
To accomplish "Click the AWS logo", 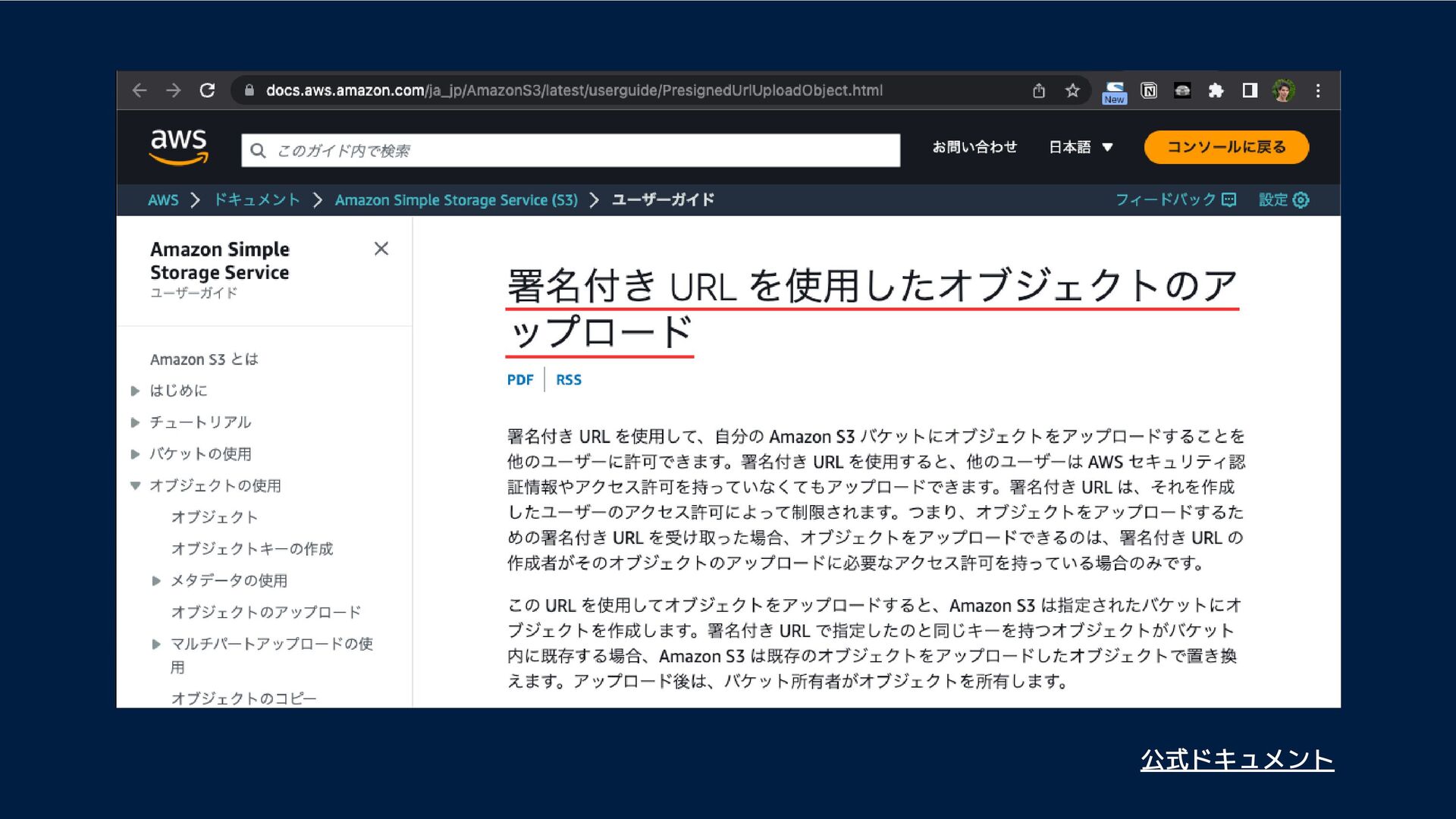I will [179, 146].
